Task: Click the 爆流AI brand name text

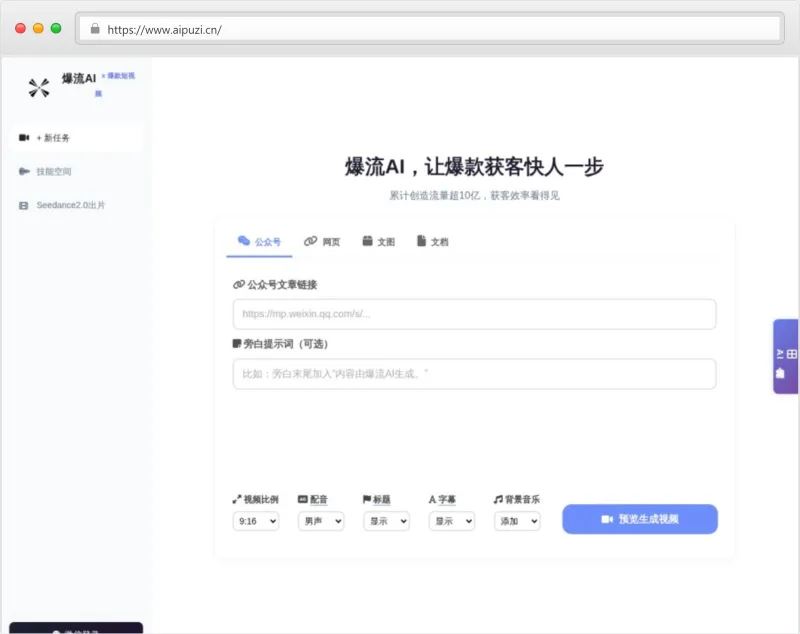Action: (79, 79)
